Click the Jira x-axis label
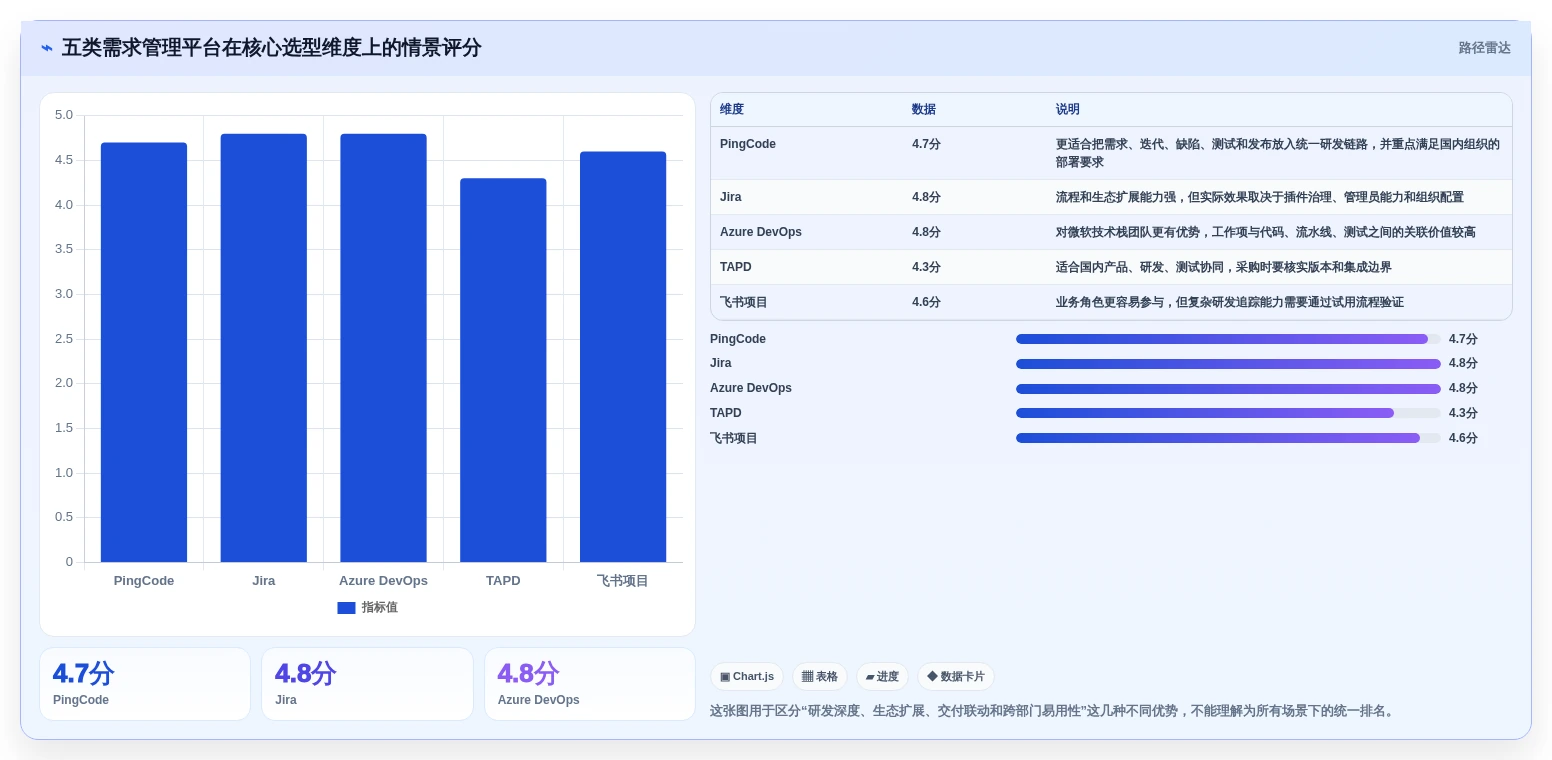 pos(264,581)
